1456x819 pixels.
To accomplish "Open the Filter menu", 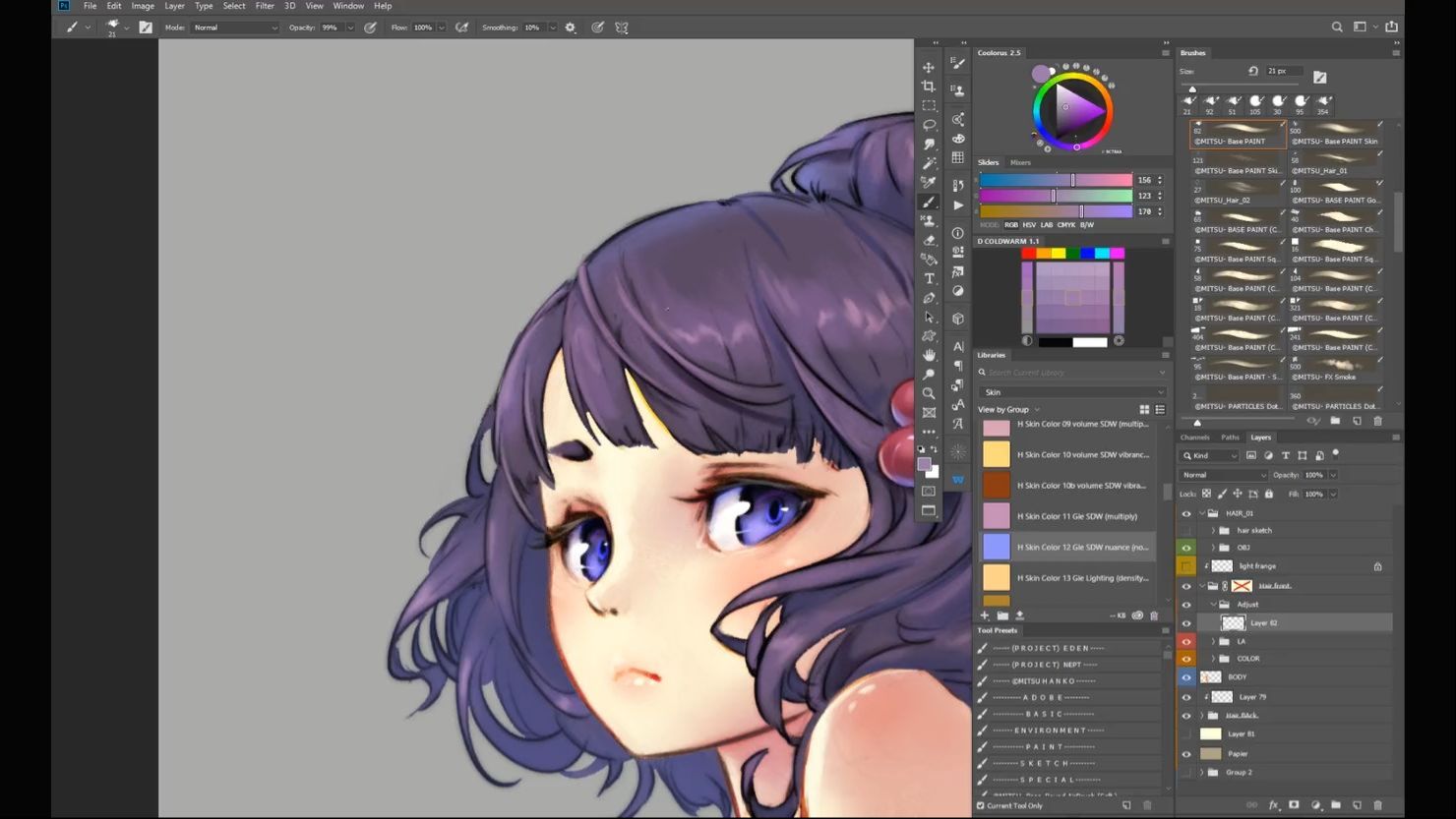I will coord(265,6).
